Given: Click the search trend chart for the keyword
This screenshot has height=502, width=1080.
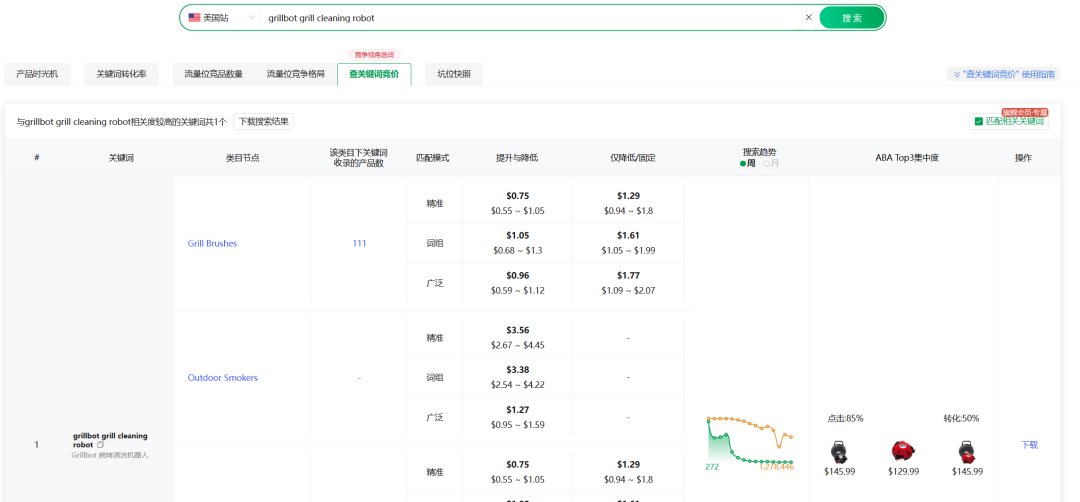Looking at the screenshot, I should coord(749,440).
